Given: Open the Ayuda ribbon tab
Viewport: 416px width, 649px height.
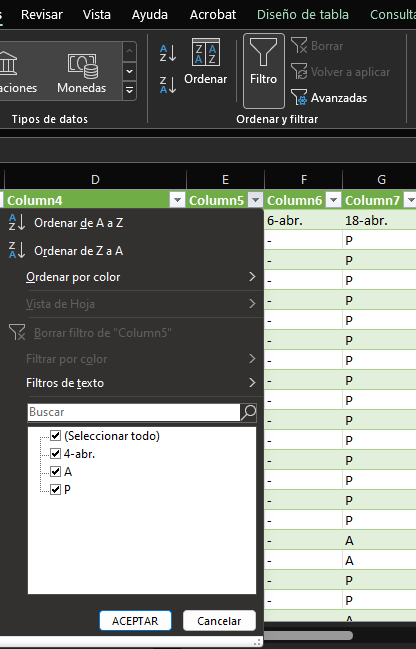Looking at the screenshot, I should (149, 14).
